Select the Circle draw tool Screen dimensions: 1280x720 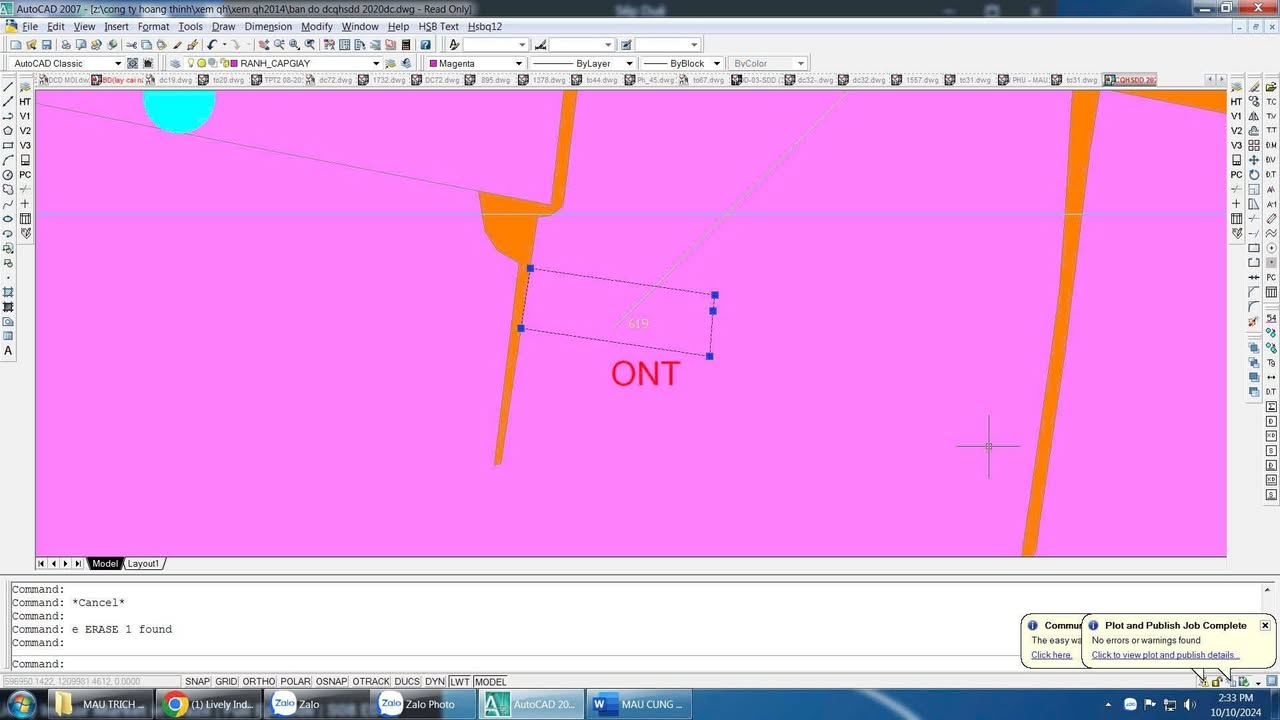pos(8,175)
